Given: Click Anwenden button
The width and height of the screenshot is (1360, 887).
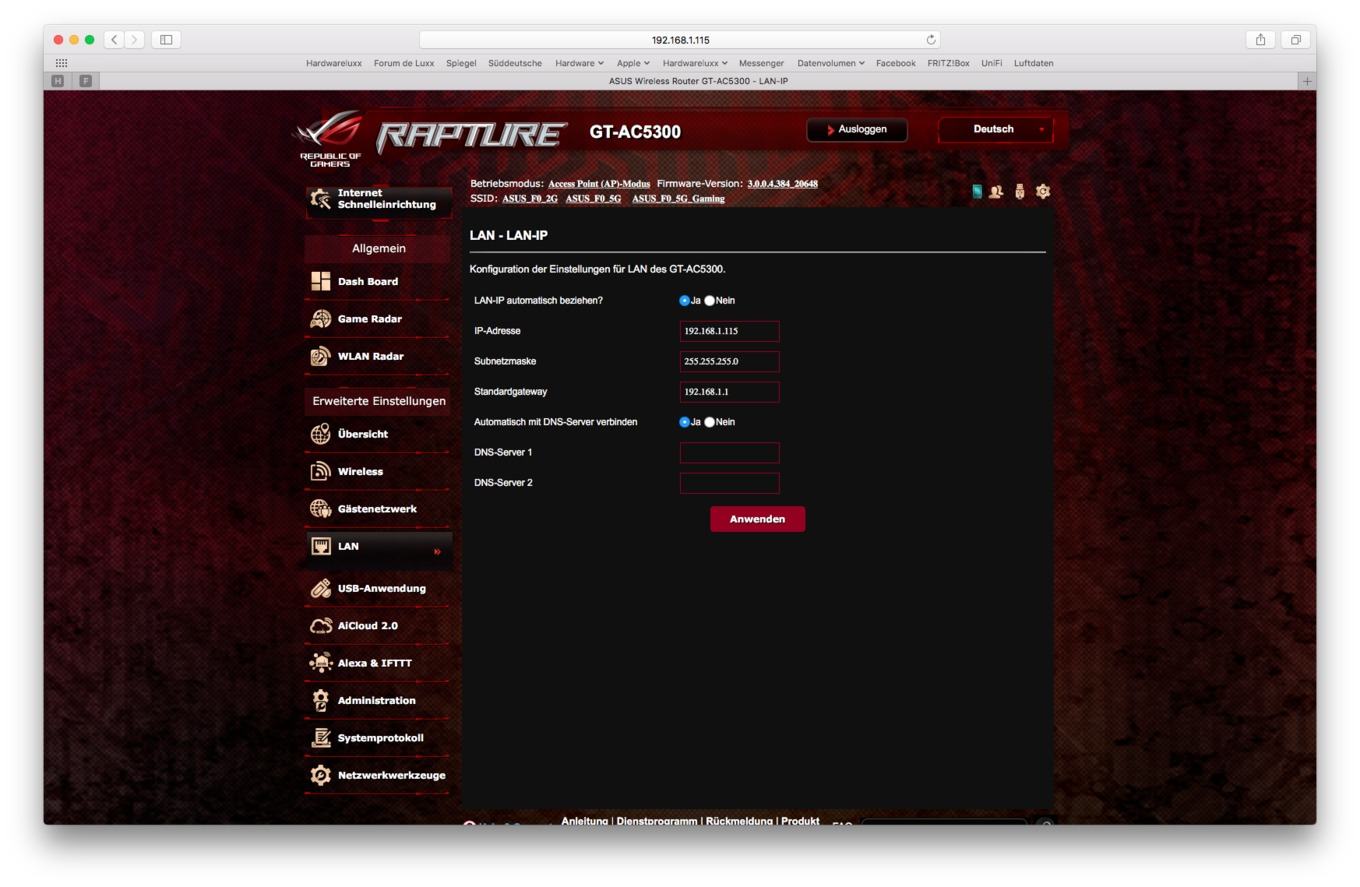Looking at the screenshot, I should [757, 519].
